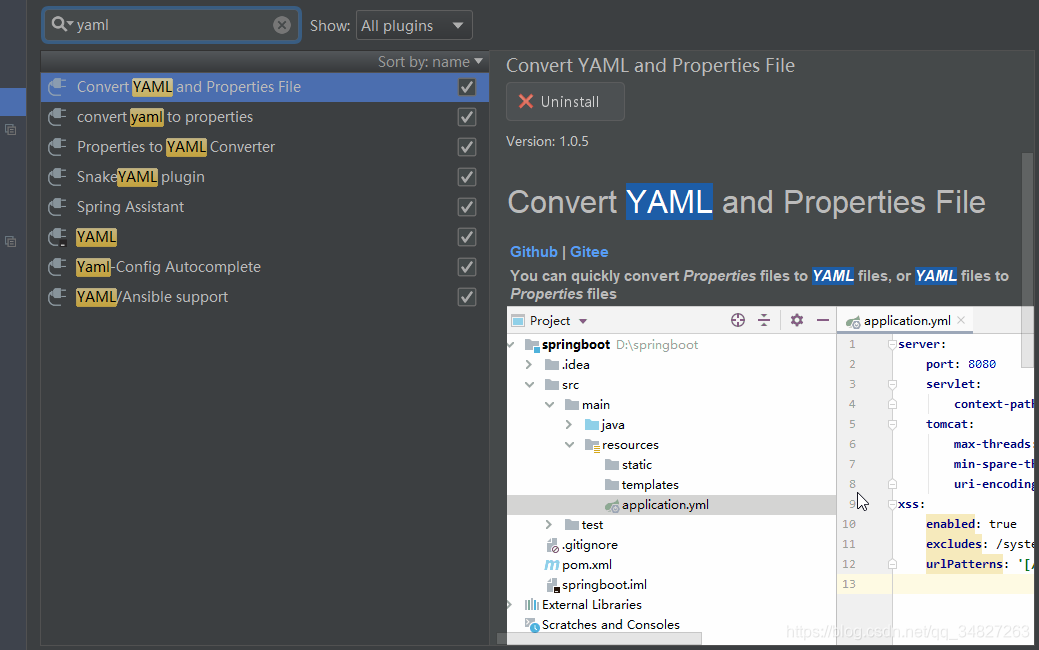Toggle the YAML plugin checkbox
This screenshot has height=650, width=1039.
(467, 237)
